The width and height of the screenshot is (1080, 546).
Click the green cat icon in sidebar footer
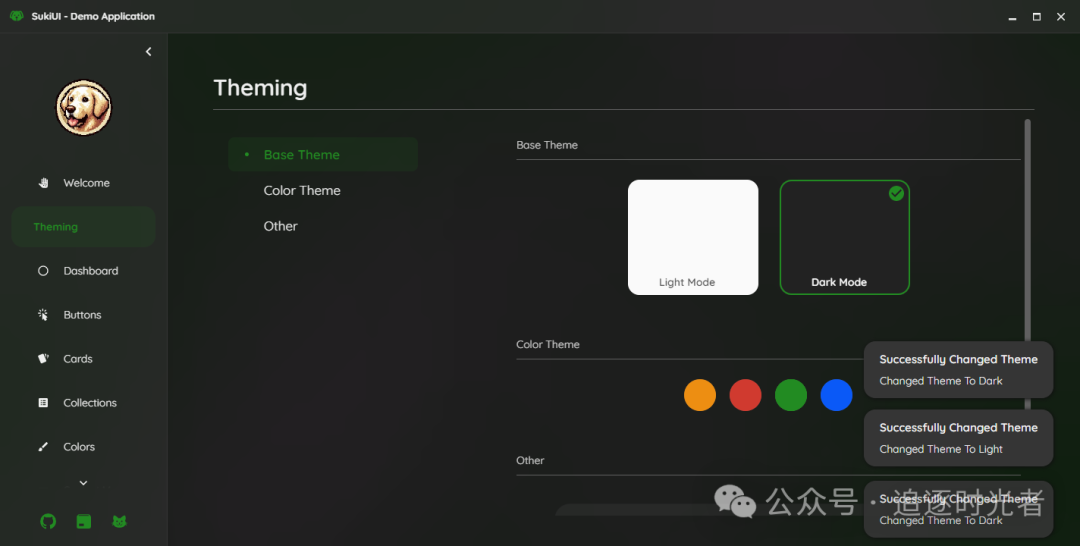[119, 521]
